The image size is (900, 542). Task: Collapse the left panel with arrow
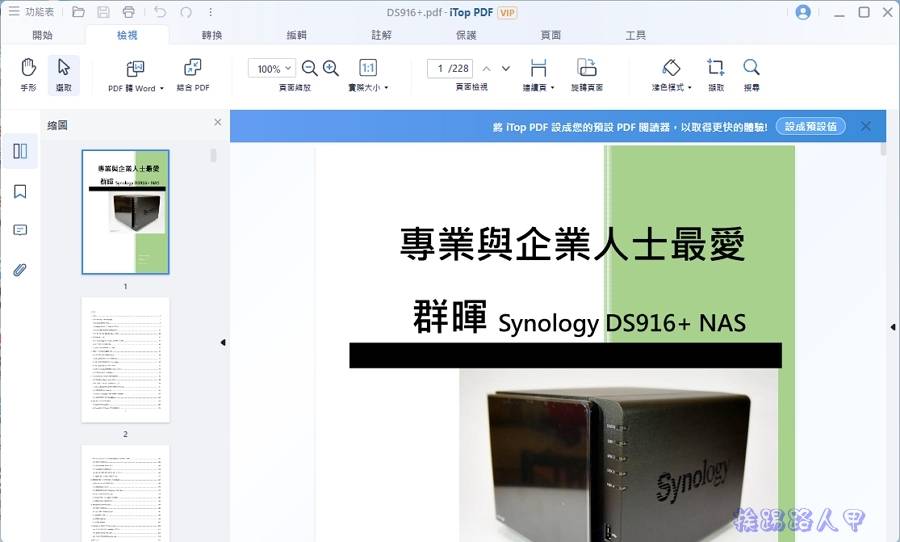coord(223,343)
